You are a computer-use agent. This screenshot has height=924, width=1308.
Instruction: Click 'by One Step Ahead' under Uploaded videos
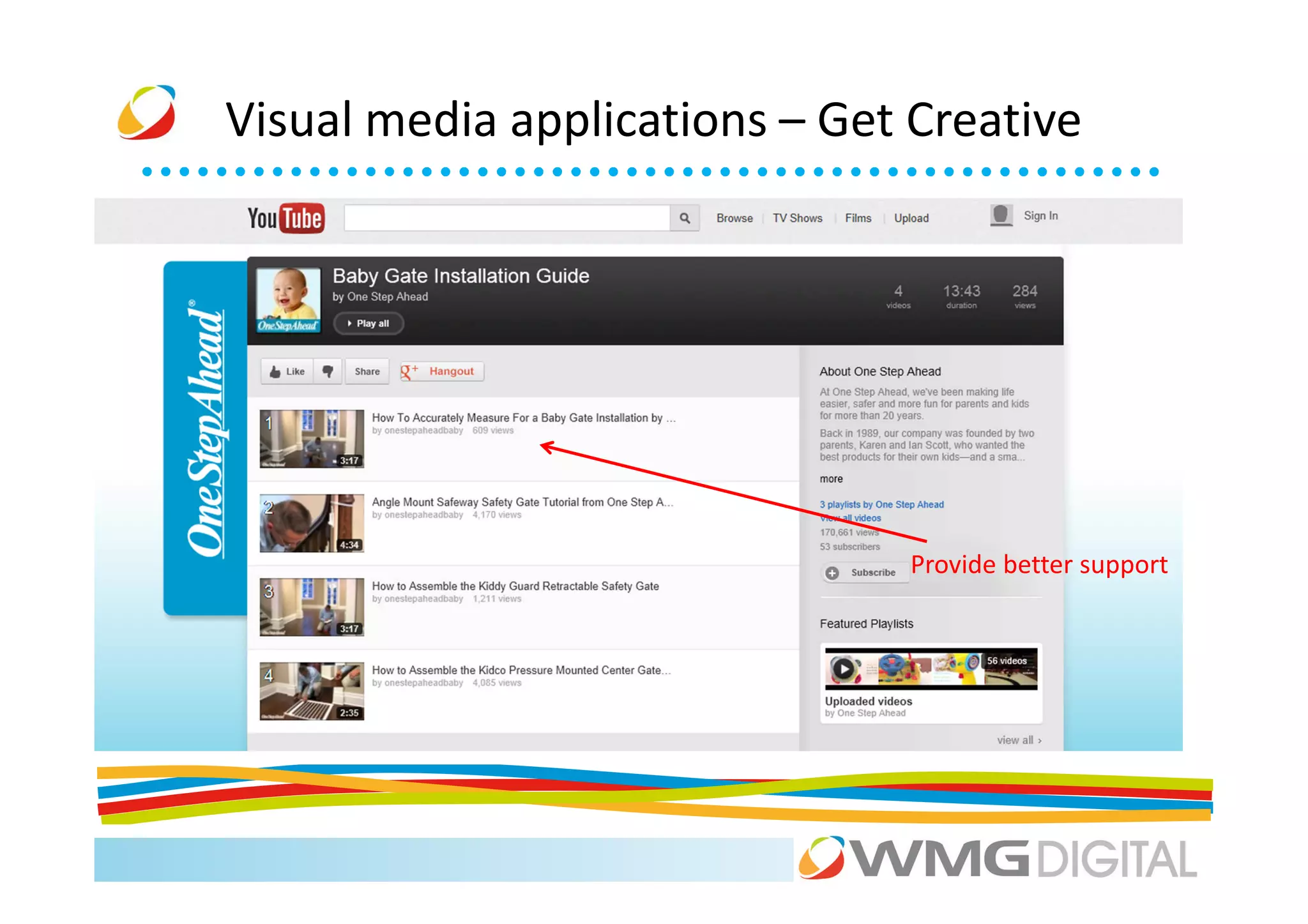(865, 713)
